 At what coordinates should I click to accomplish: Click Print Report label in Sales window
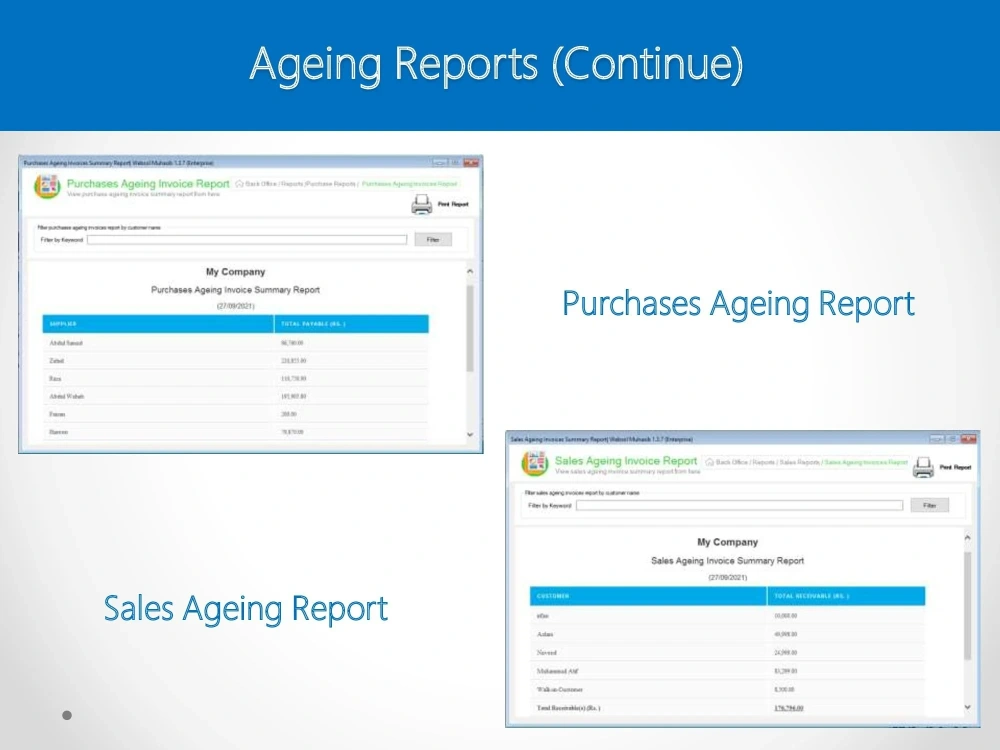955,467
